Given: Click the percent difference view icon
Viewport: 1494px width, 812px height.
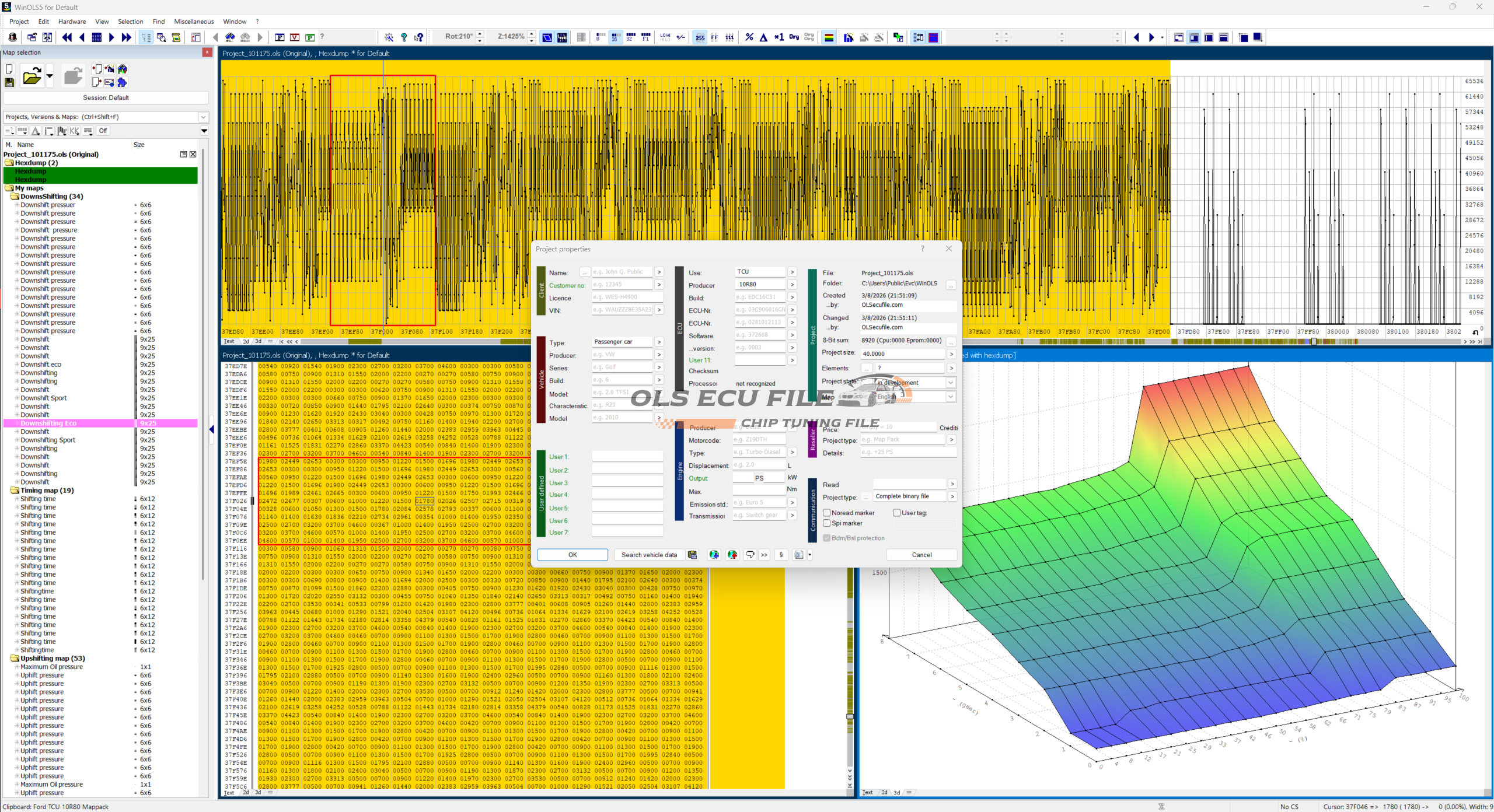Looking at the screenshot, I should click(x=749, y=37).
